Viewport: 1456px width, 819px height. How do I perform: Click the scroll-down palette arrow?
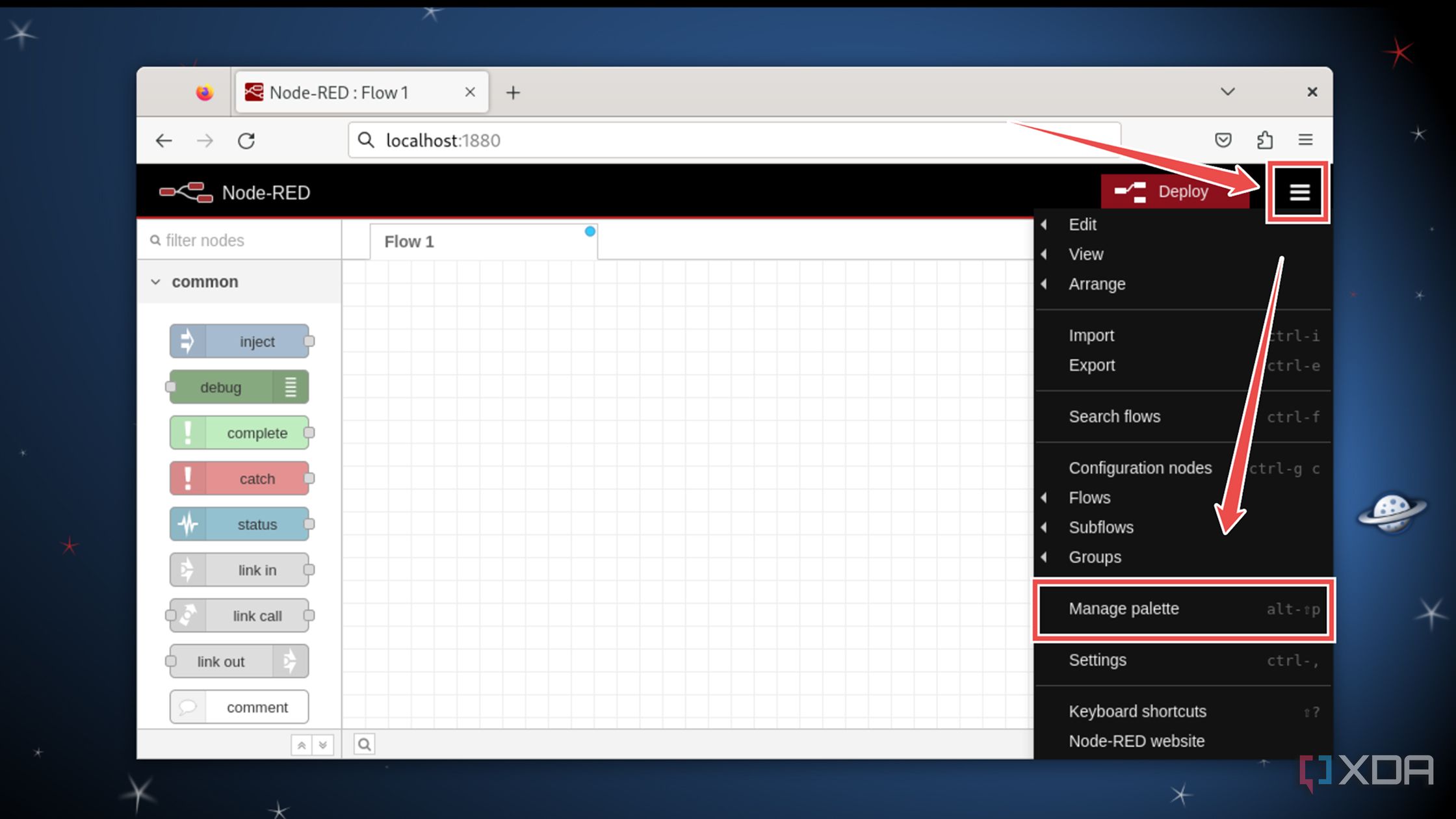click(x=323, y=744)
